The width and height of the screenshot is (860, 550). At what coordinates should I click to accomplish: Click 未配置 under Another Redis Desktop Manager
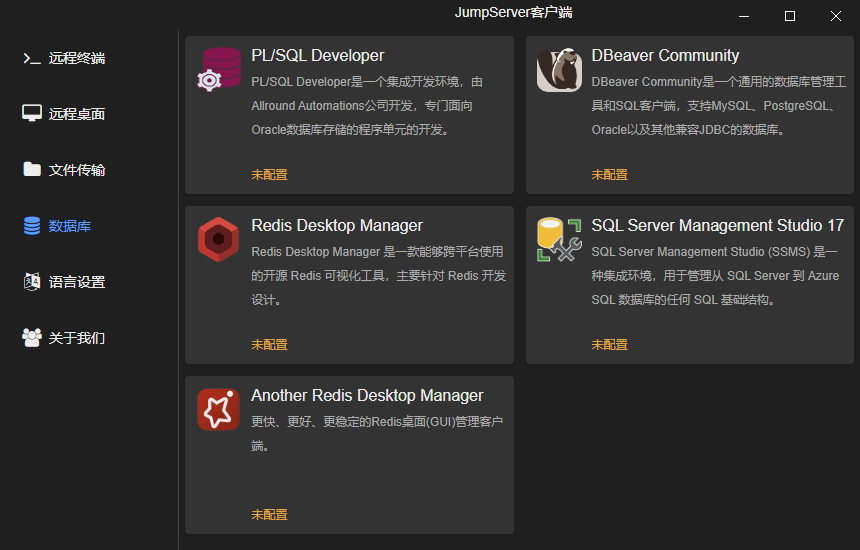click(x=269, y=514)
